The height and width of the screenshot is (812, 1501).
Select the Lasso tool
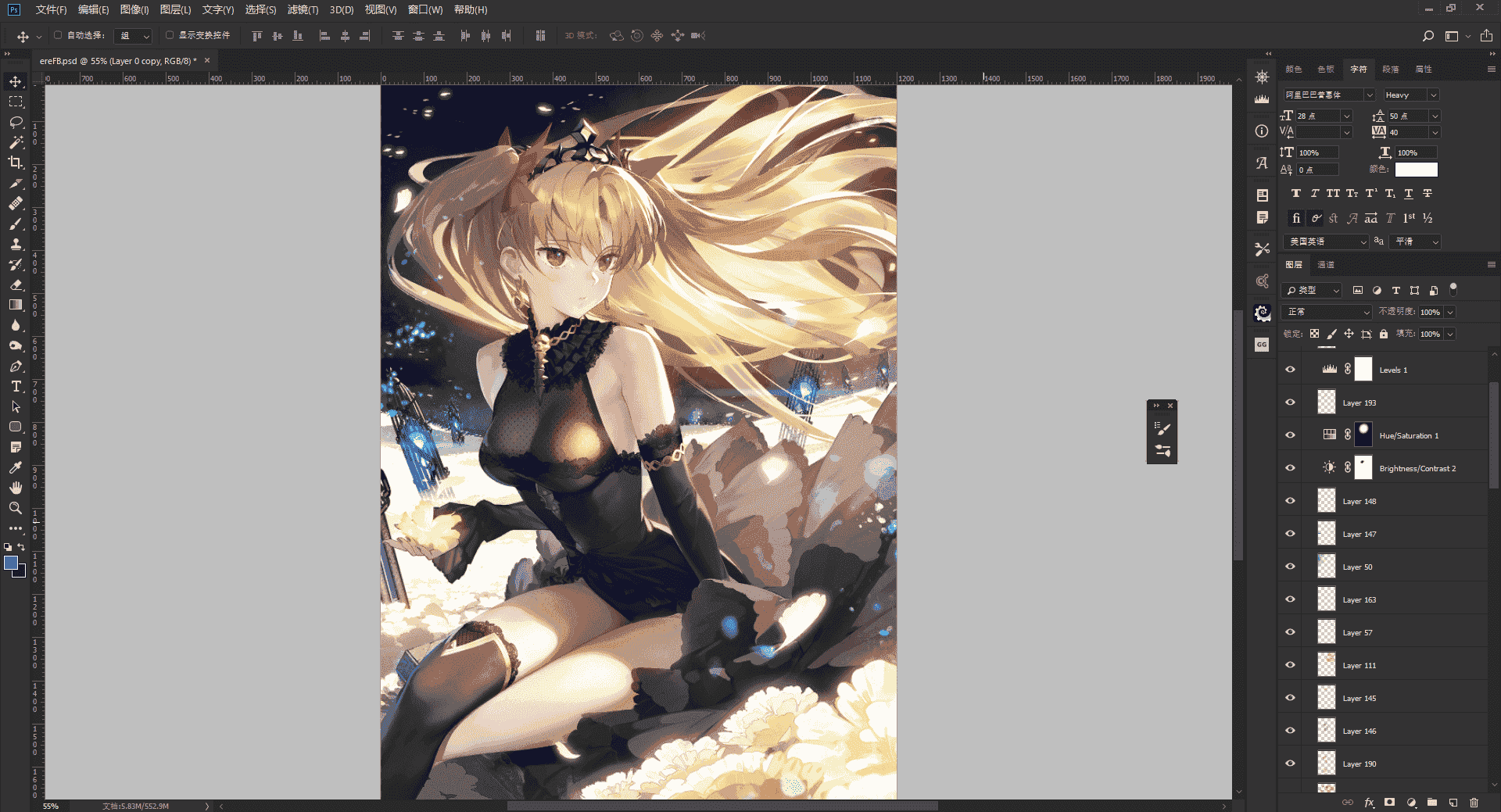coord(16,122)
